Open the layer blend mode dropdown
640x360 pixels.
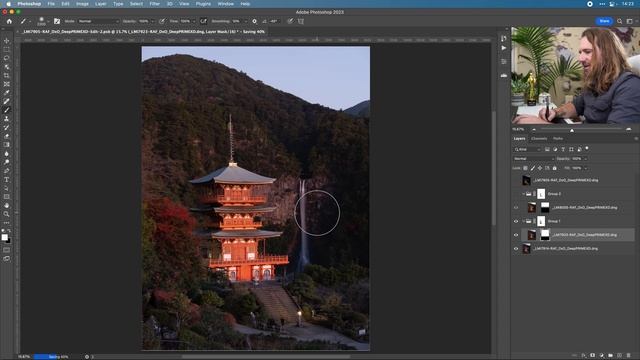click(x=533, y=159)
